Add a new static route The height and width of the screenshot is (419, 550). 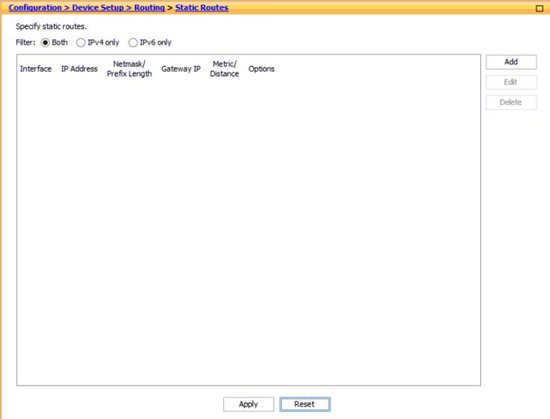pos(511,62)
